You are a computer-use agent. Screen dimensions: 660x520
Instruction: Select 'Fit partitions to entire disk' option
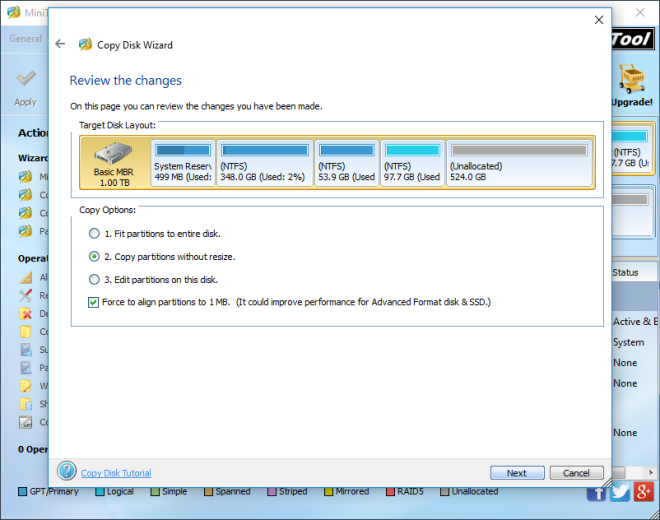(x=94, y=233)
